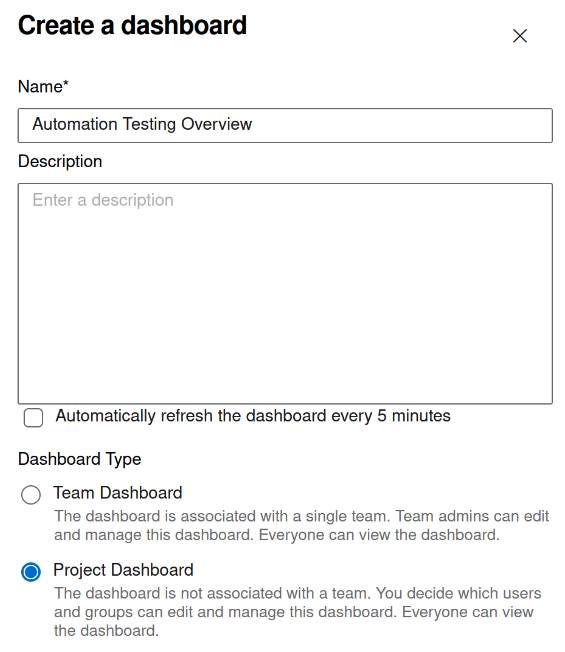The width and height of the screenshot is (565, 652).
Task: Click the Name* field label
Action: pyautogui.click(x=43, y=86)
